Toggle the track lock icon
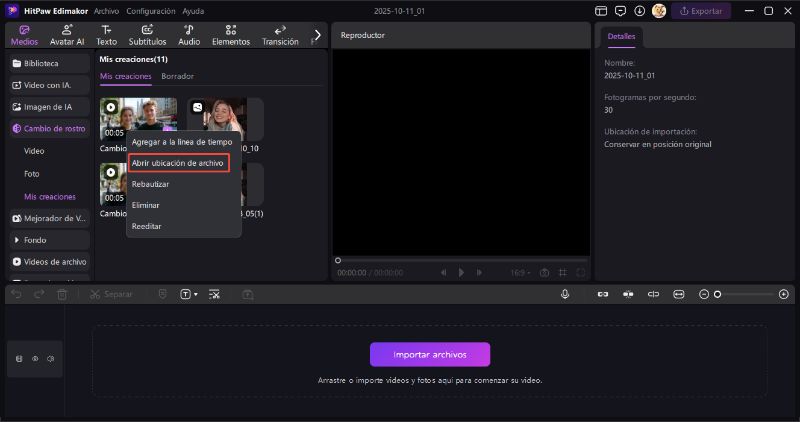The width and height of the screenshot is (800, 422). click(x=20, y=358)
